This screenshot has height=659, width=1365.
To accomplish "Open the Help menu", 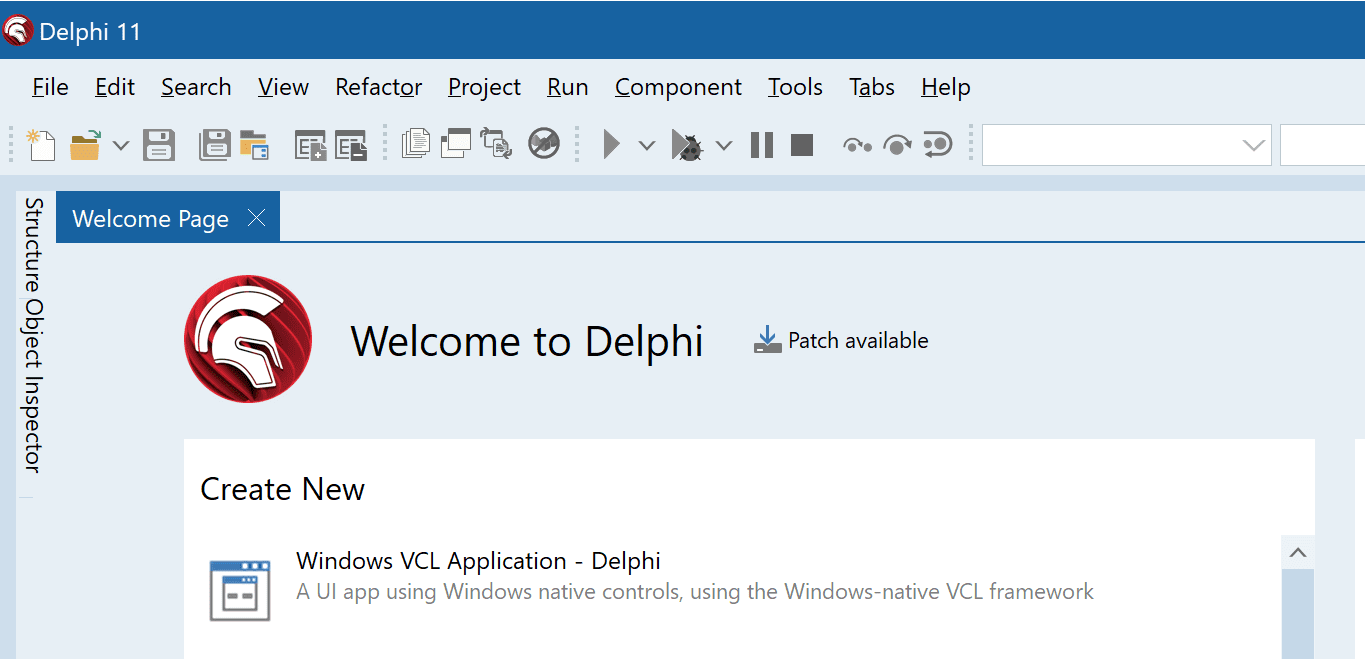I will pos(946,87).
